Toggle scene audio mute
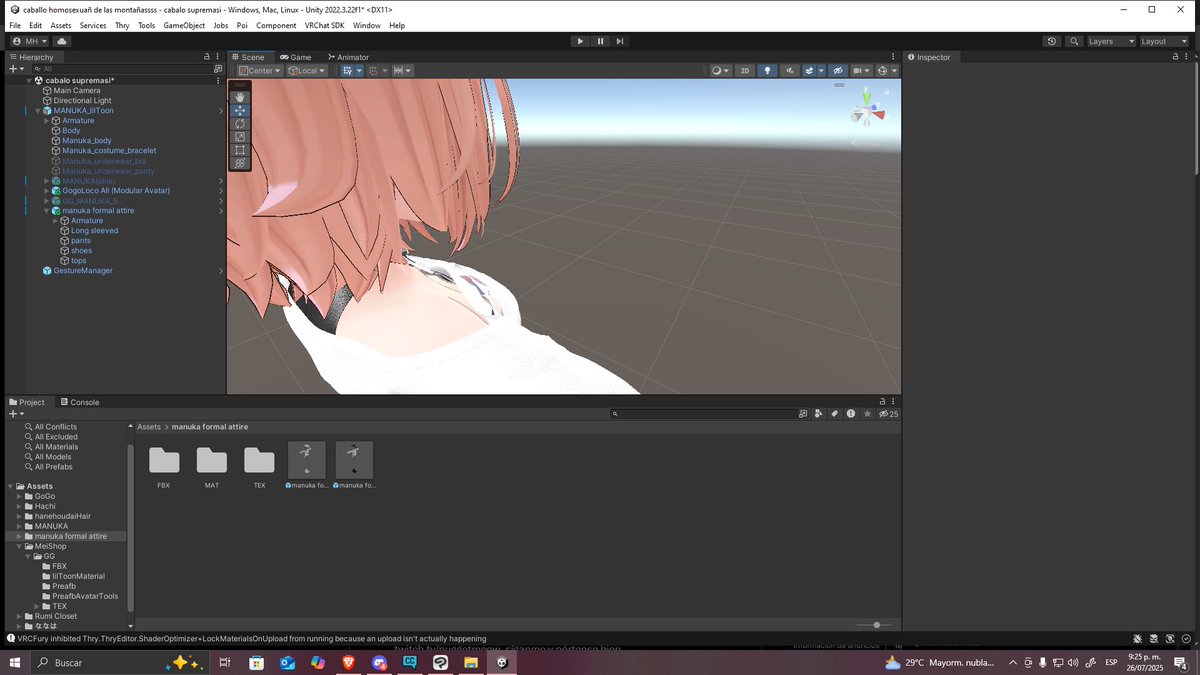Image resolution: width=1200 pixels, height=675 pixels. click(x=791, y=71)
